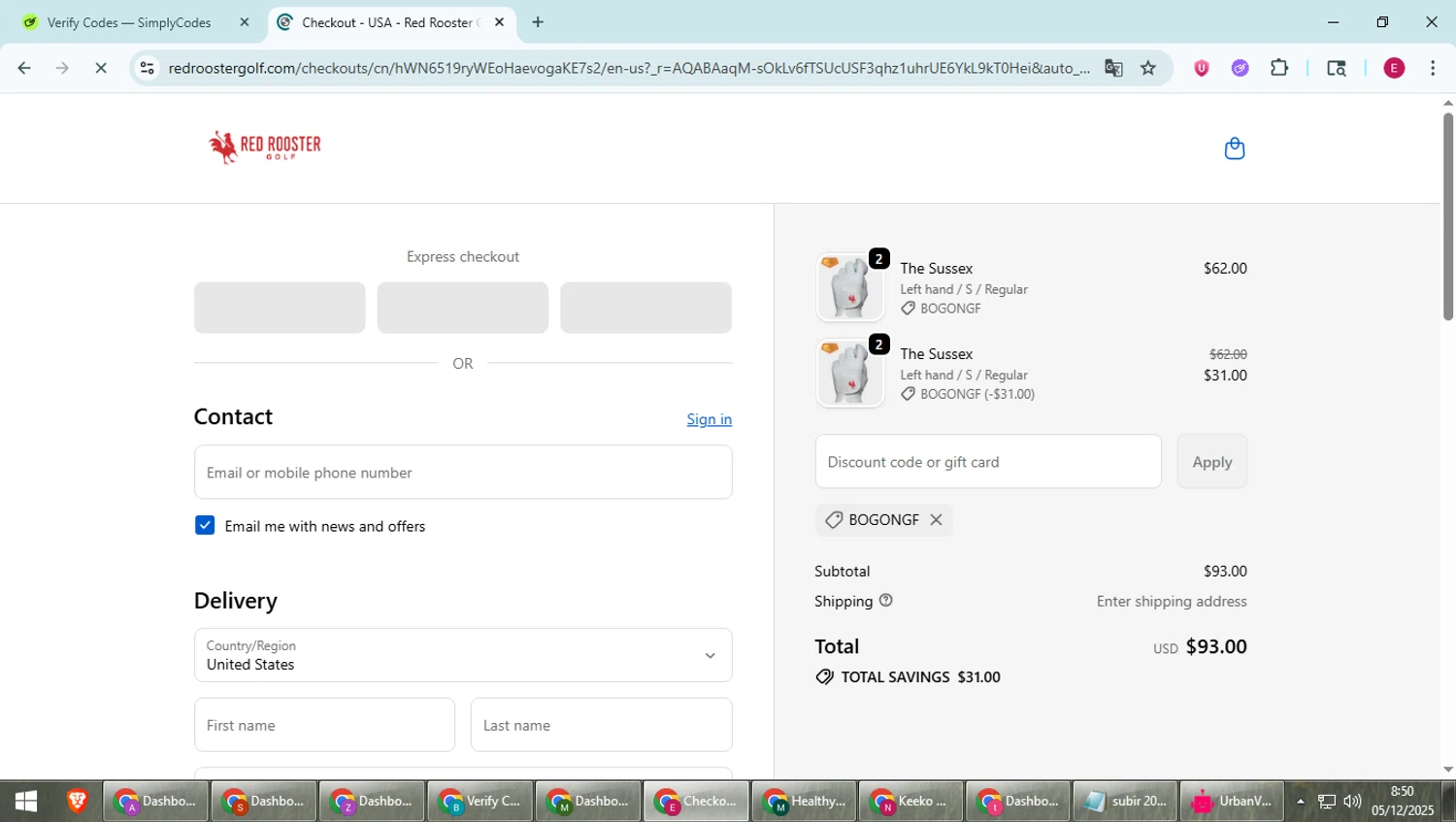Stop loading the page

tap(100, 68)
